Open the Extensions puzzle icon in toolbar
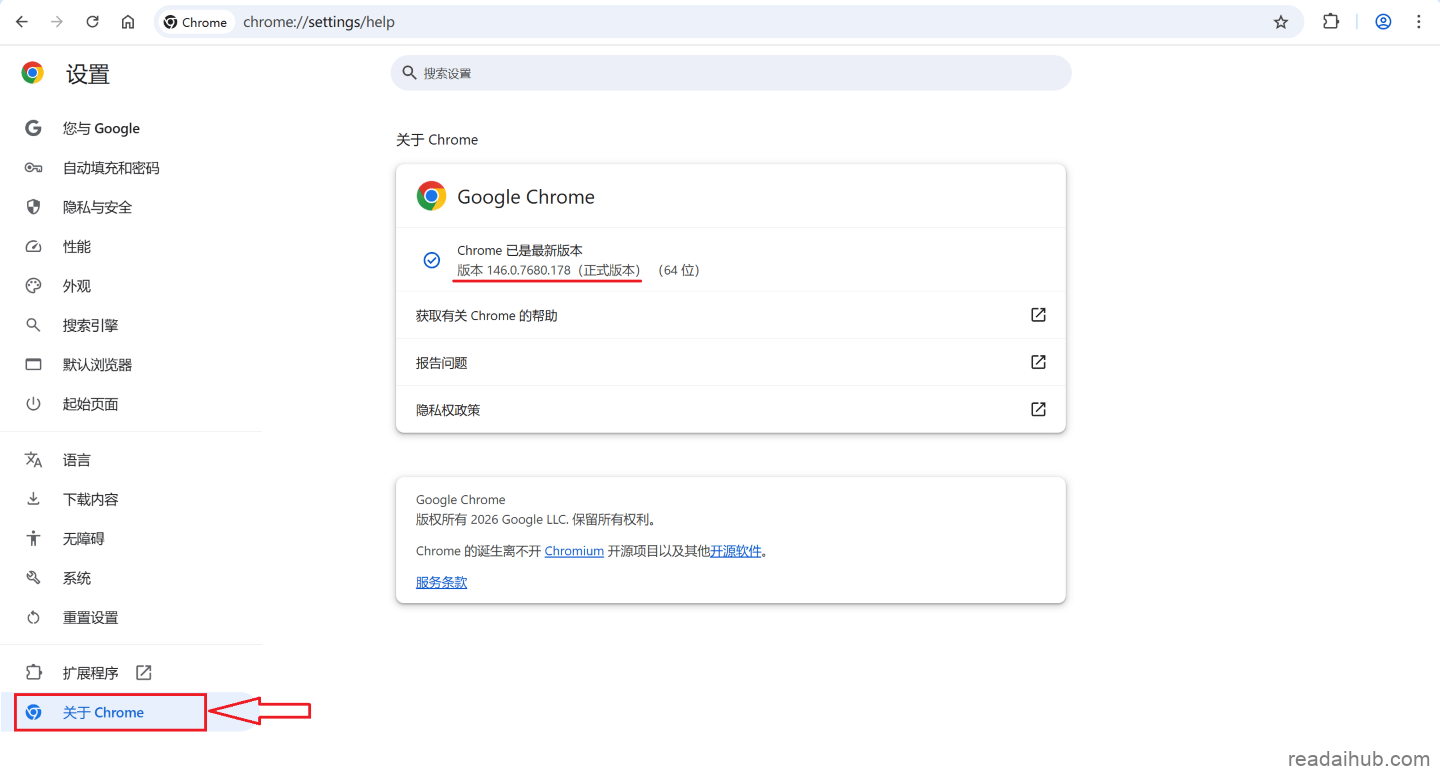 pyautogui.click(x=1331, y=22)
